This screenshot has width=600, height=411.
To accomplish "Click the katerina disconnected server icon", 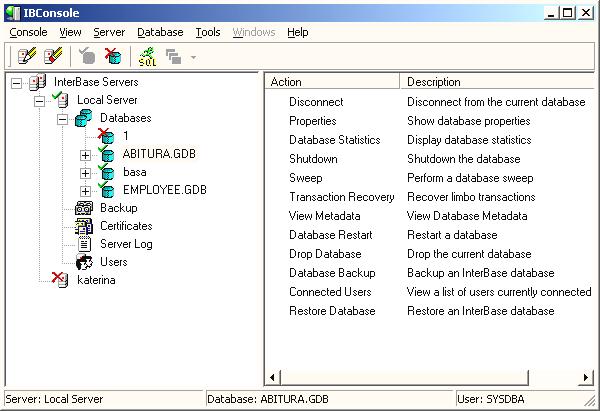I will coord(60,280).
